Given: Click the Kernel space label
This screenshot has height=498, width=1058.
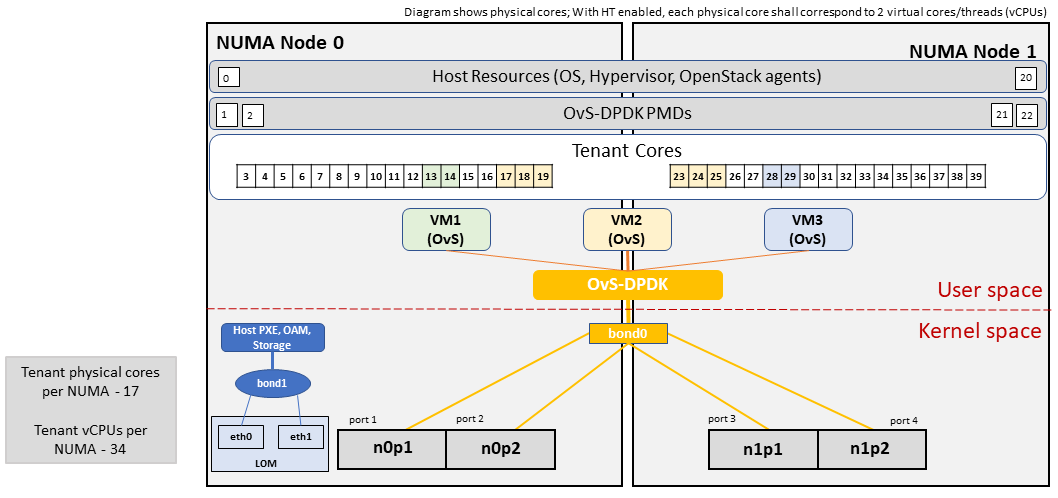Looking at the screenshot, I should click(980, 331).
